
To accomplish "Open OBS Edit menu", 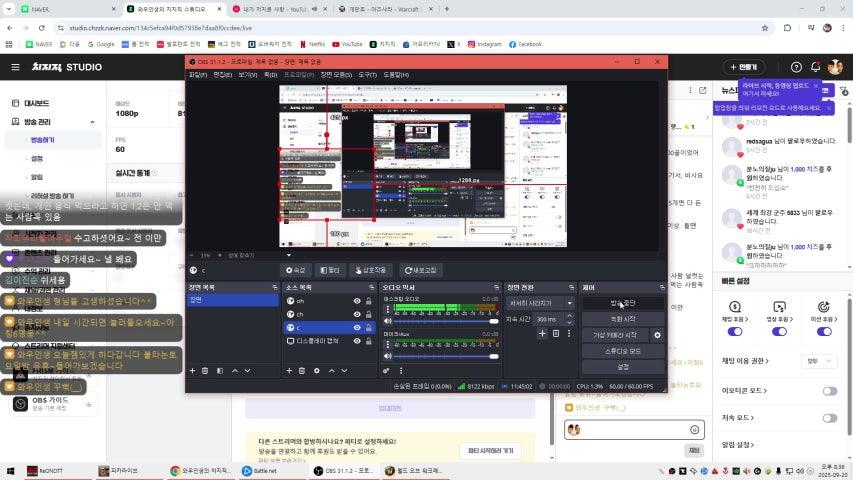I will [x=222, y=75].
